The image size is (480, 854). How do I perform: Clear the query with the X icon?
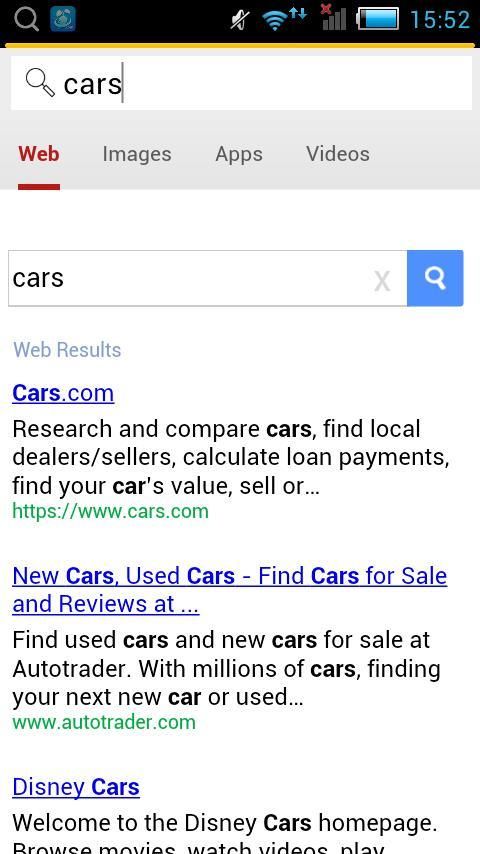382,281
